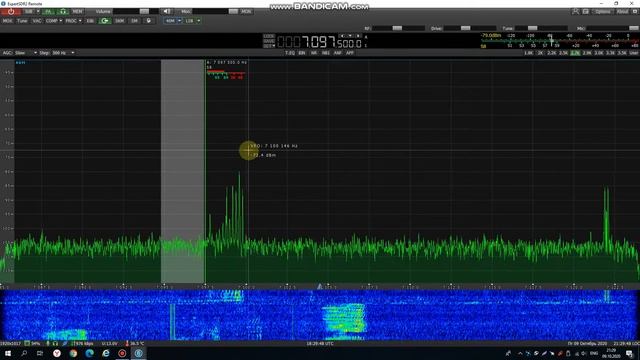Select the 40M band button

[170, 20]
